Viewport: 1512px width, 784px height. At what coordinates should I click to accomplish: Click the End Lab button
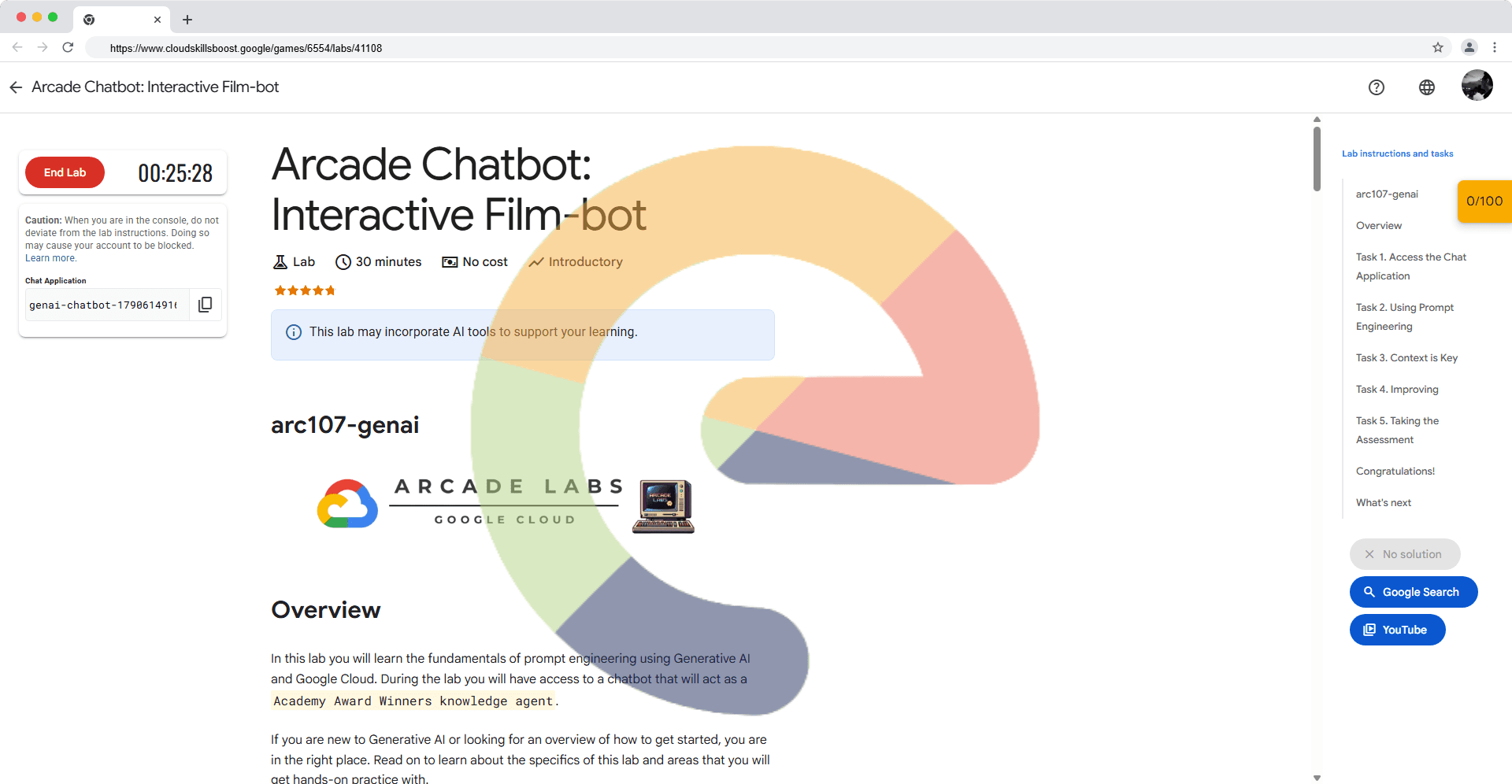coord(65,172)
